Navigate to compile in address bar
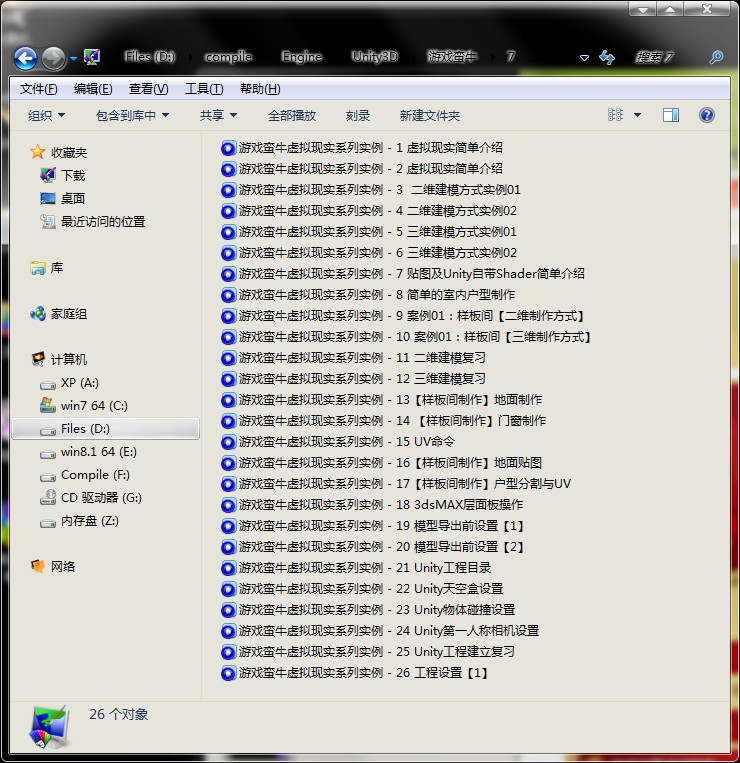Image resolution: width=740 pixels, height=763 pixels. (228, 57)
